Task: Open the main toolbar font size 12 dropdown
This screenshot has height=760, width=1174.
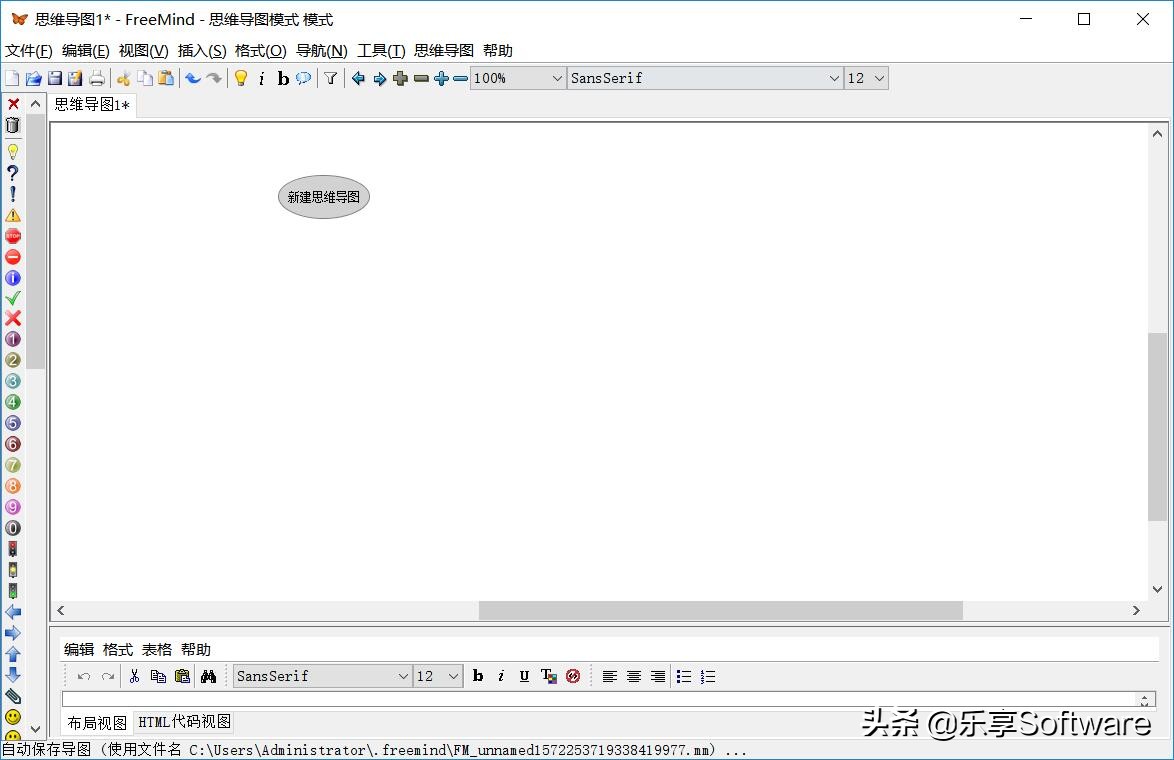Action: (866, 79)
